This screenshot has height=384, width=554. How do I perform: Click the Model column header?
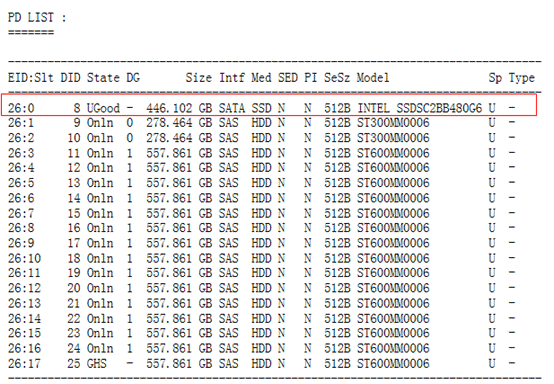(x=373, y=77)
